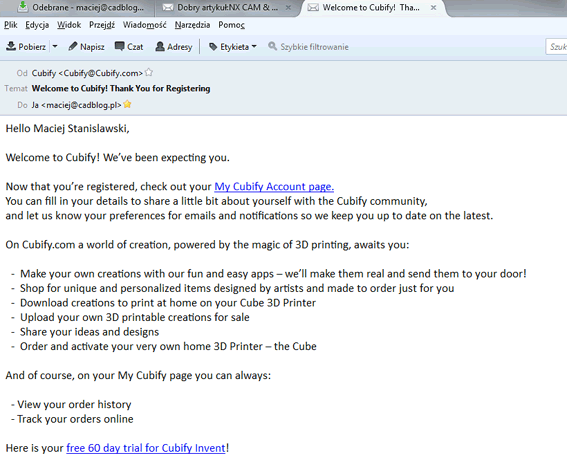Click envelope icon on Welcome to Cubify tab
The width and height of the screenshot is (567, 460).
[313, 8]
